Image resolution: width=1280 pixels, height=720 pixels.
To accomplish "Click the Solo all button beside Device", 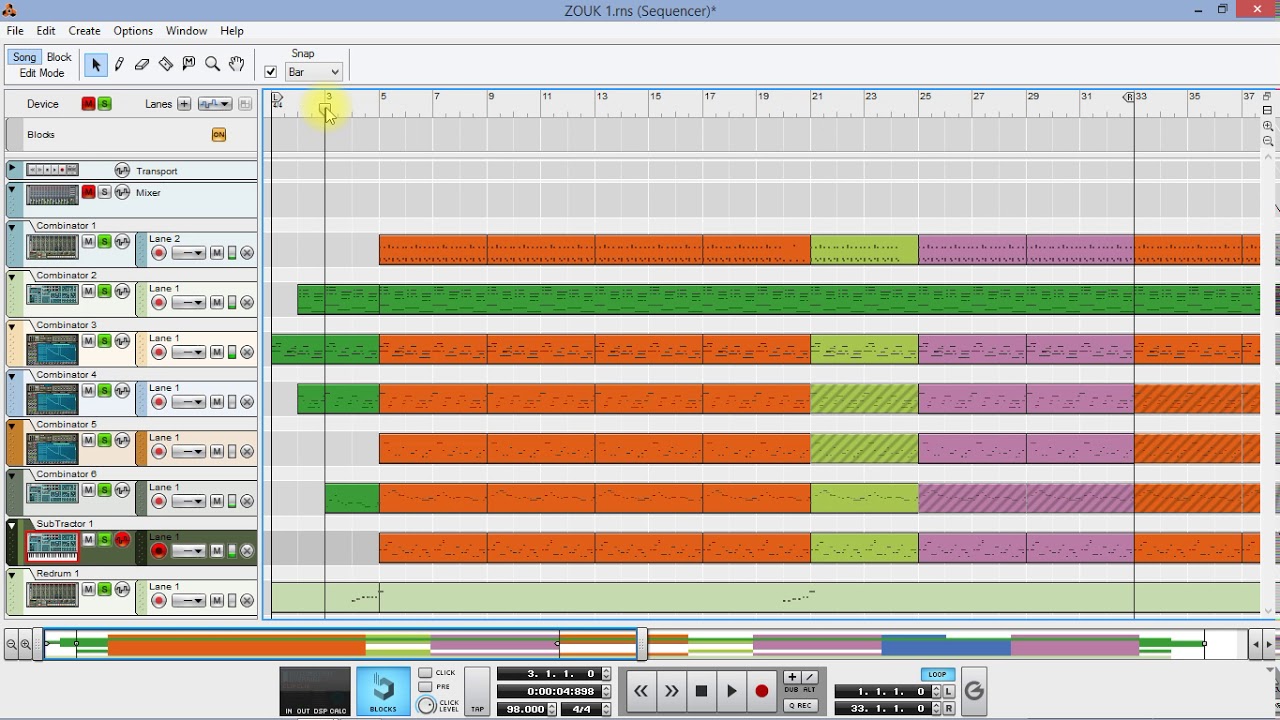I will [104, 104].
